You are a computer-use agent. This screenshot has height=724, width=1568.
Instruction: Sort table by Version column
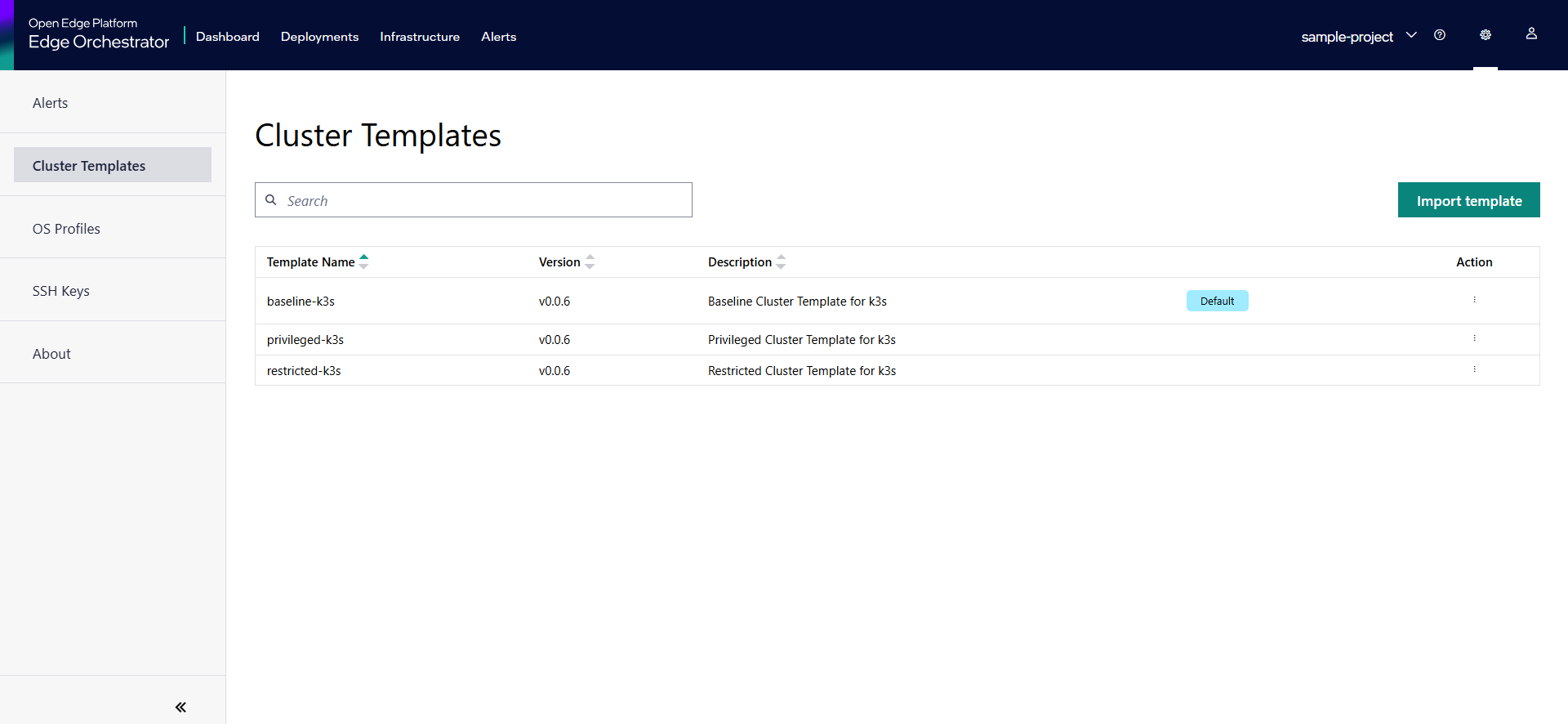pyautogui.click(x=590, y=261)
